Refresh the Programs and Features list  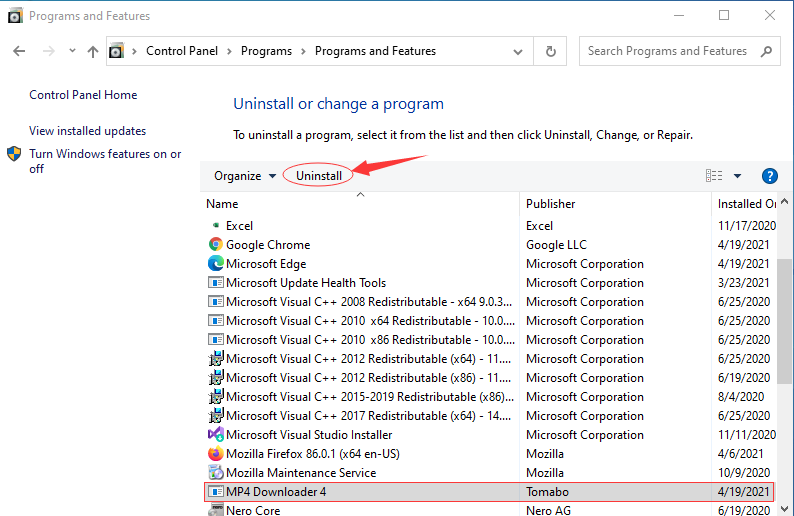[x=550, y=51]
